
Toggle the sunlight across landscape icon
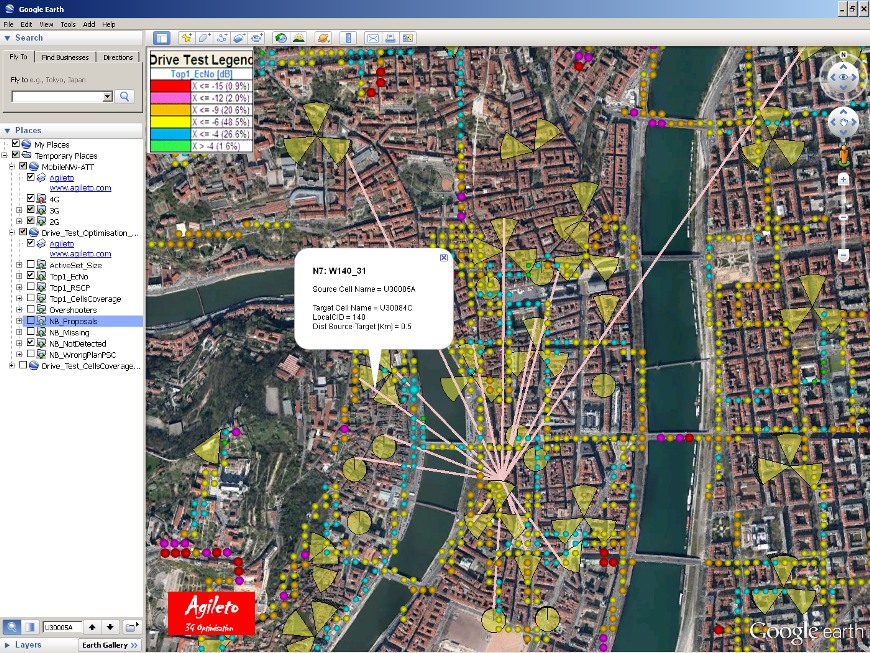pos(299,38)
